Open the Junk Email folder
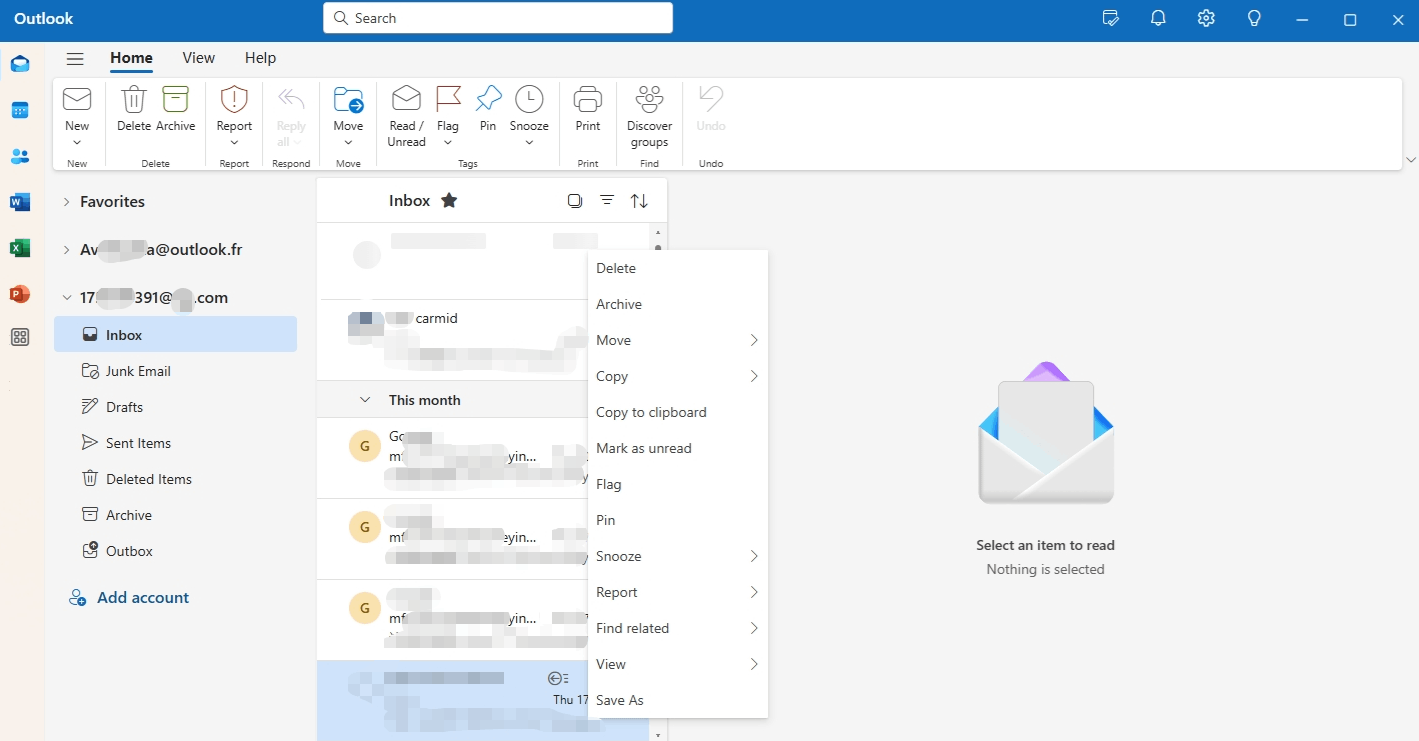This screenshot has height=741, width=1419. (x=175, y=371)
